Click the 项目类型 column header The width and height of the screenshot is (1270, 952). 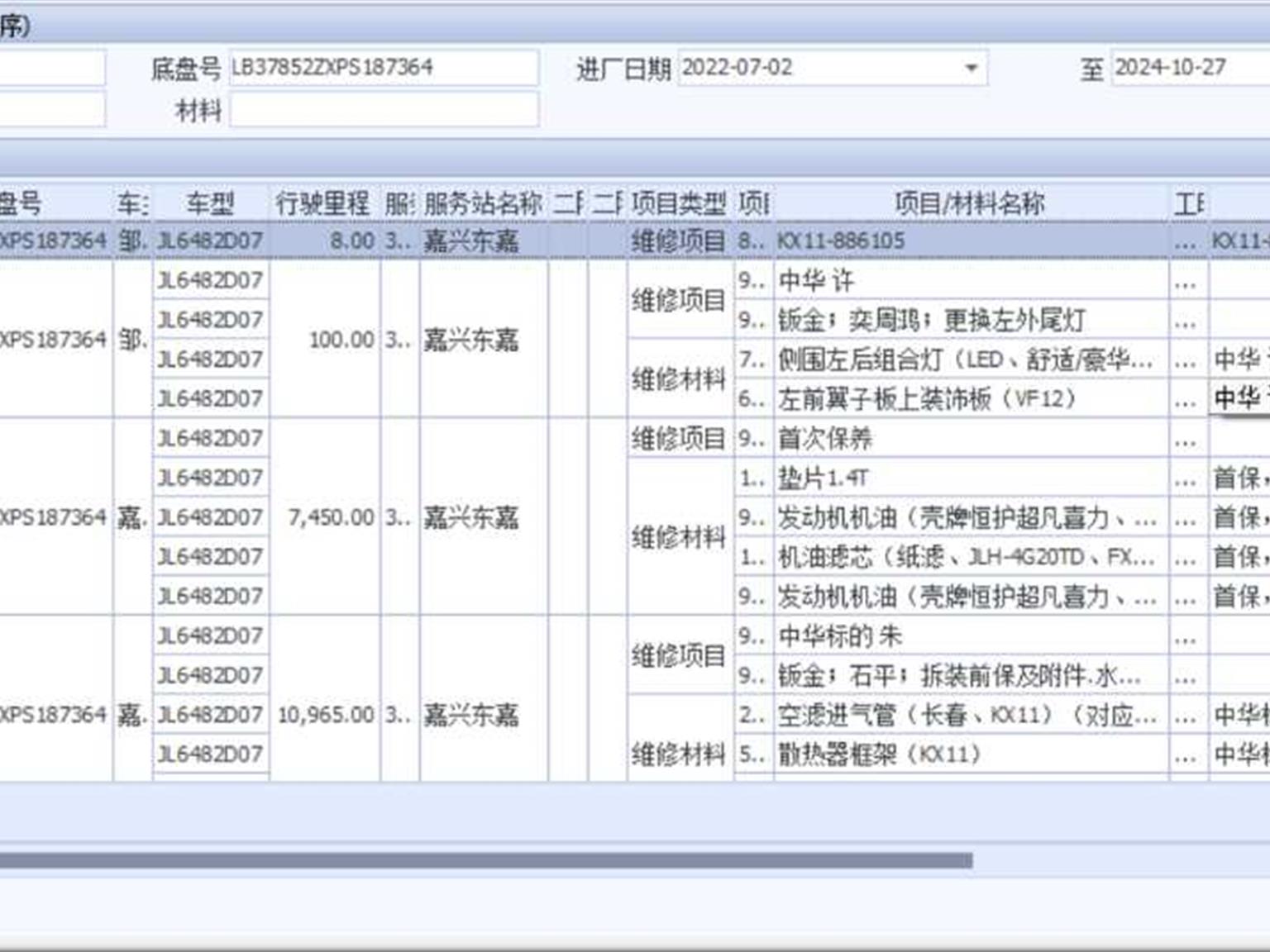pyautogui.click(x=680, y=202)
